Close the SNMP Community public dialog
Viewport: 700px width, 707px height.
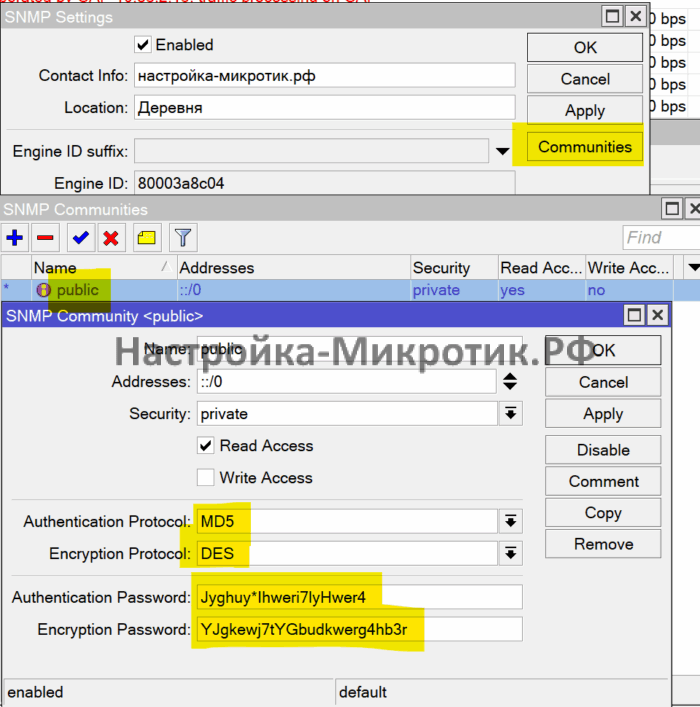[658, 315]
